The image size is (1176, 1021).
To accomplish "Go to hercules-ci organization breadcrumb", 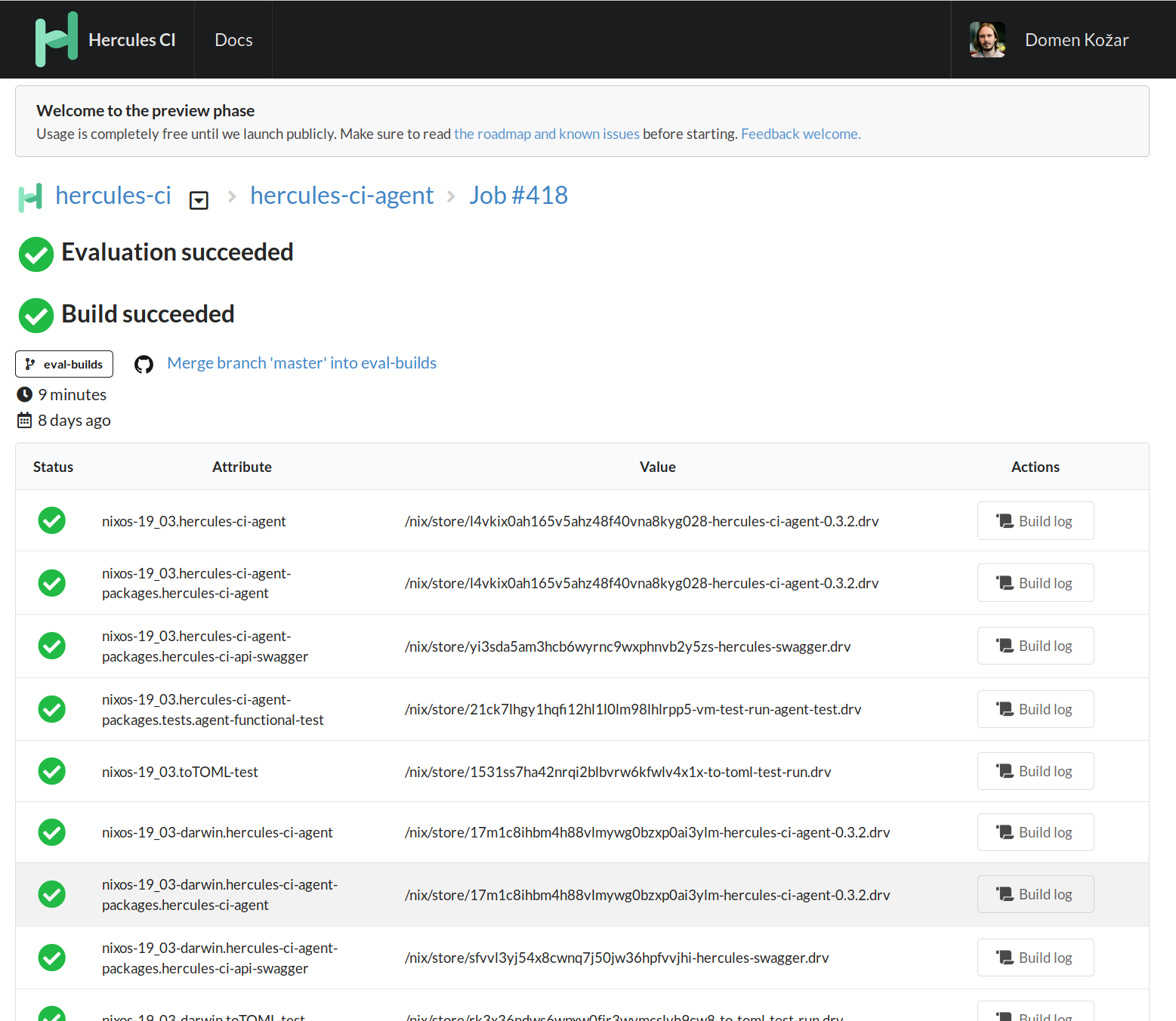I will pyautogui.click(x=113, y=196).
